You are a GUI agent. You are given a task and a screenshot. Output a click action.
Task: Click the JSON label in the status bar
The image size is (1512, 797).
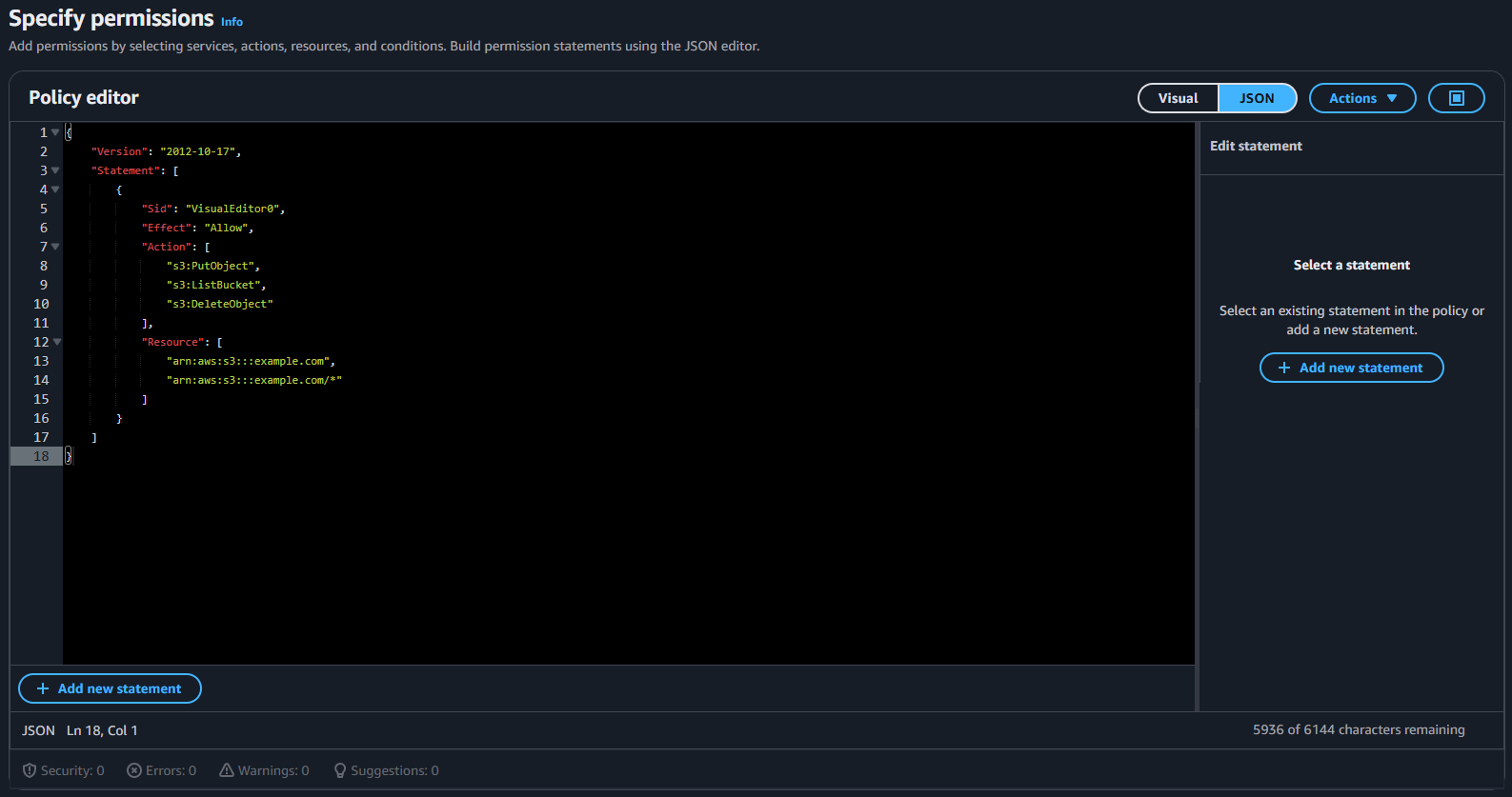coord(38,730)
